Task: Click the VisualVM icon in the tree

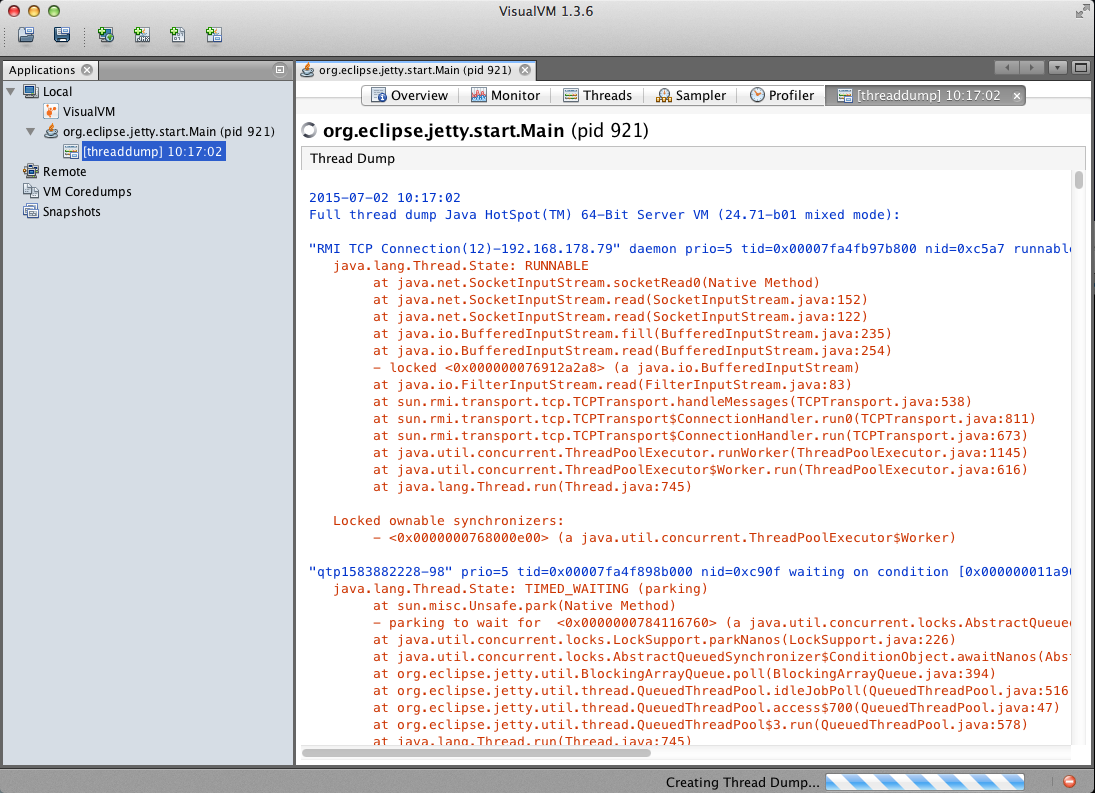Action: click(x=51, y=112)
